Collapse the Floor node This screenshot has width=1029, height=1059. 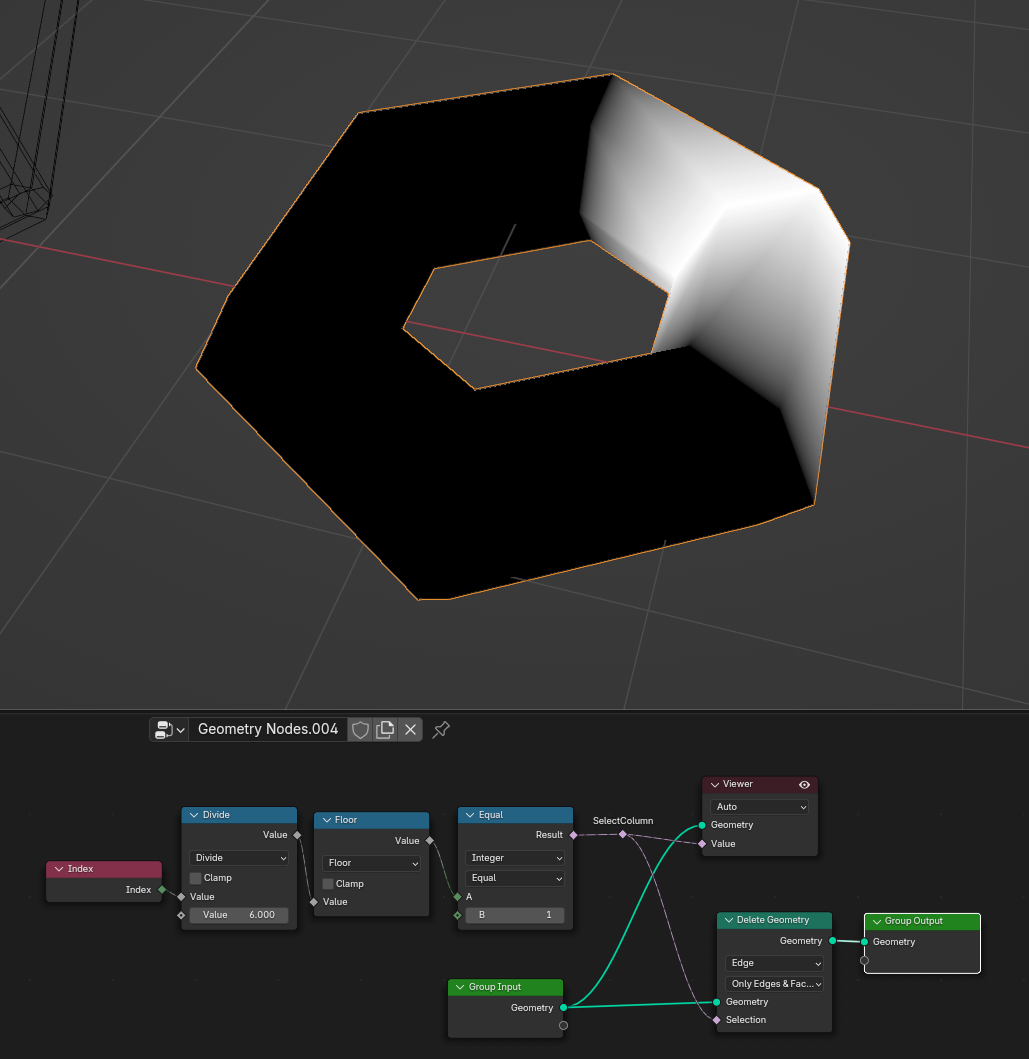327,820
